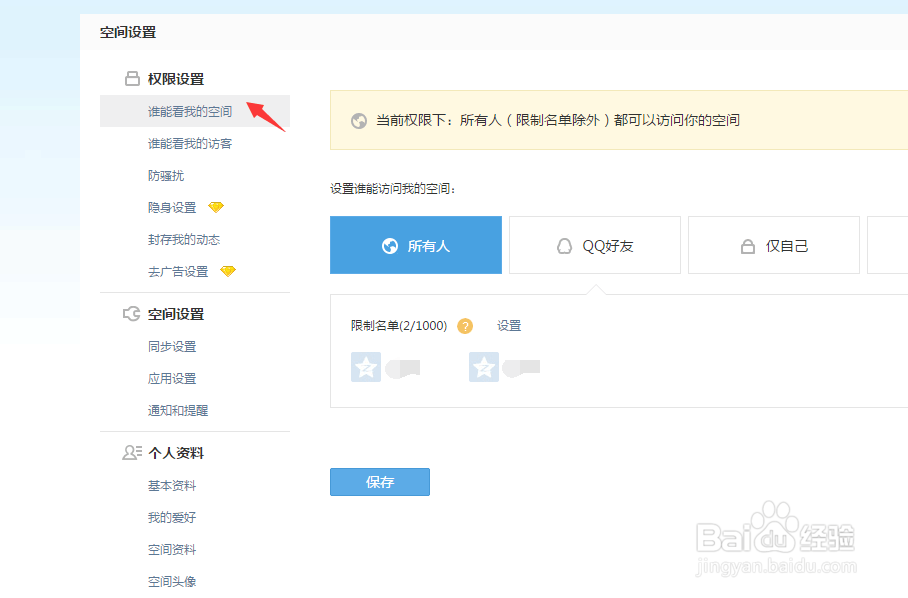Image resolution: width=908 pixels, height=598 pixels.
Task: Click the 当前权限下 notice text
Action: point(558,120)
